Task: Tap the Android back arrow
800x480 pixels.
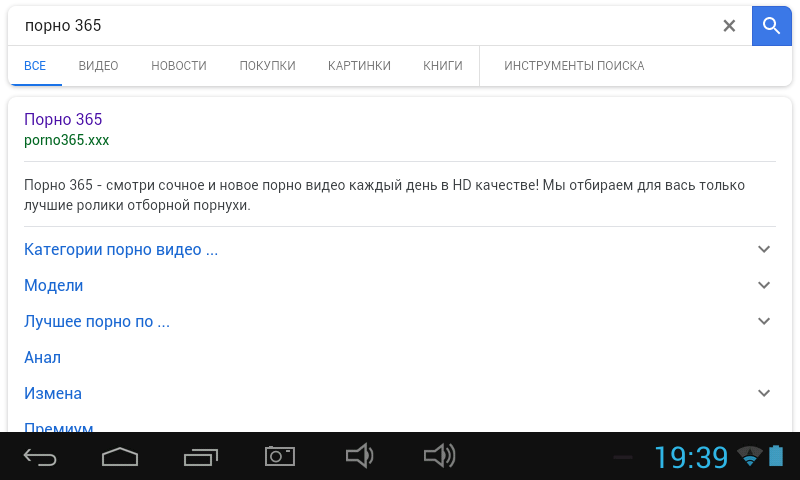Action: tap(40, 457)
